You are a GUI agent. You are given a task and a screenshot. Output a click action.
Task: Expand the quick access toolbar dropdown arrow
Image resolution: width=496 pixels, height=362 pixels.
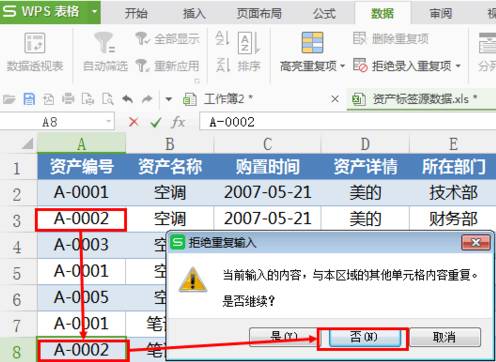coord(169,99)
